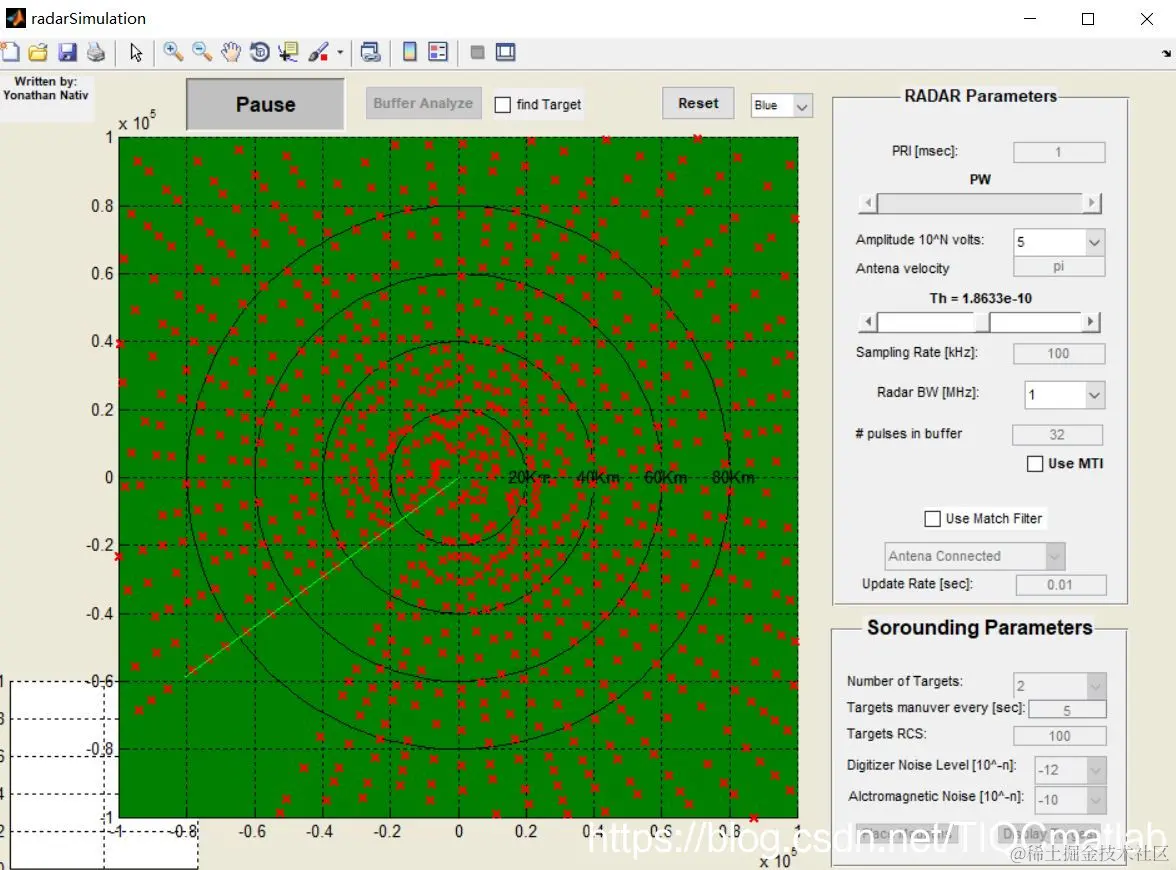Click the PW slider left arrow
Viewport: 1176px width, 870px height.
tap(868, 202)
